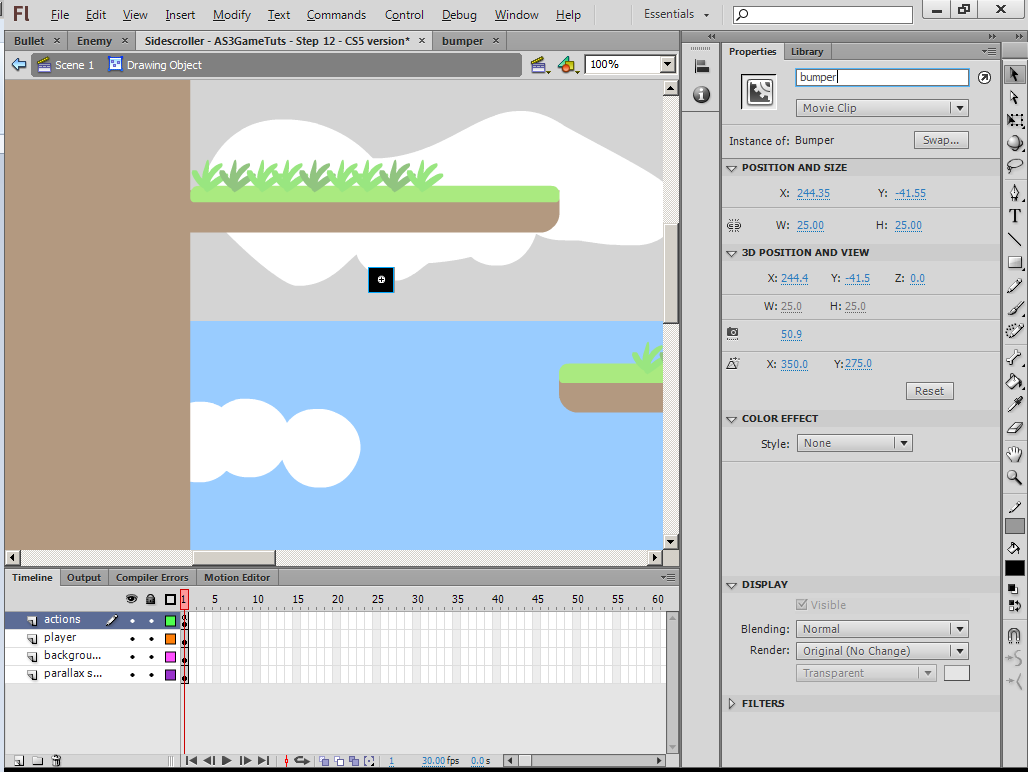The width and height of the screenshot is (1028, 772).
Task: Select the Pen tool
Action: click(1014, 192)
